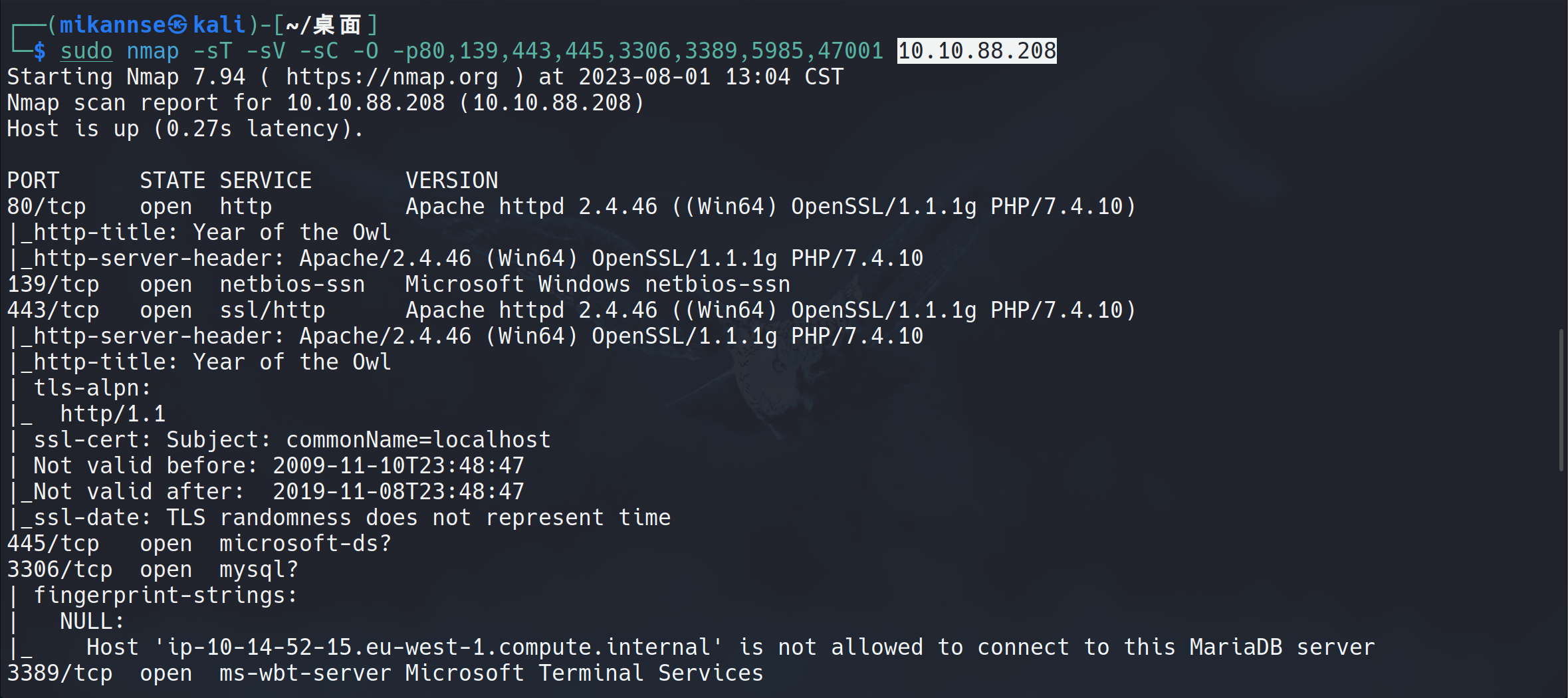This screenshot has width=1568, height=698.
Task: Click the PORT column header
Action: coord(33,181)
